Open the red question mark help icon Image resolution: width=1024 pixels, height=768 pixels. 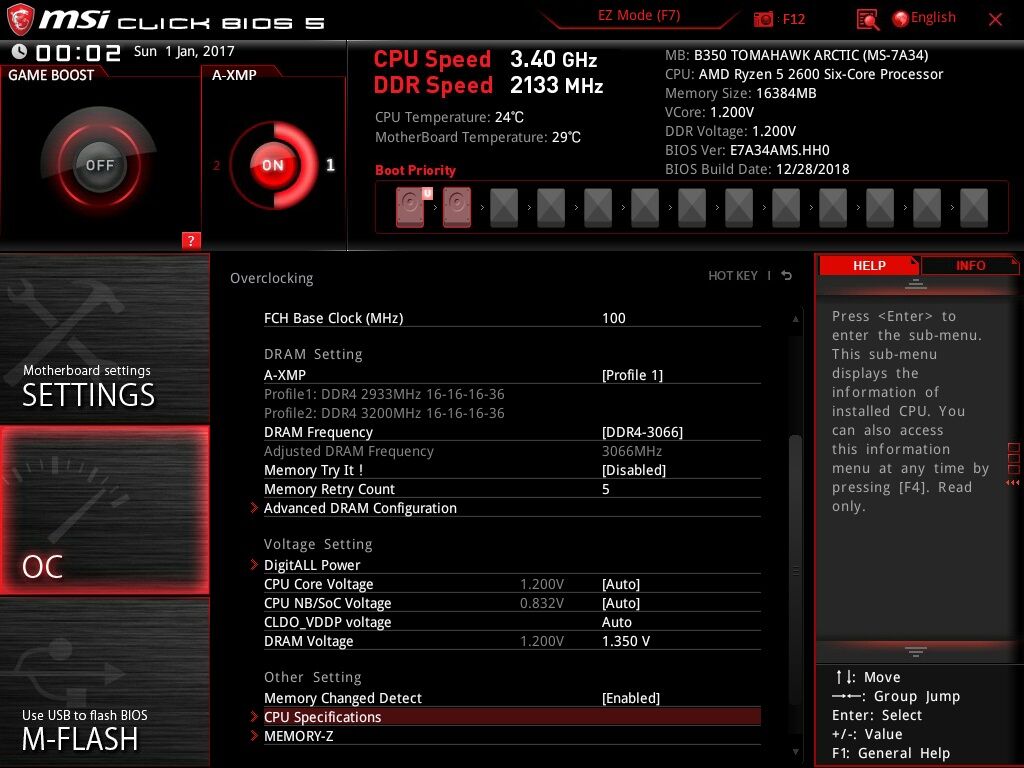coord(191,240)
